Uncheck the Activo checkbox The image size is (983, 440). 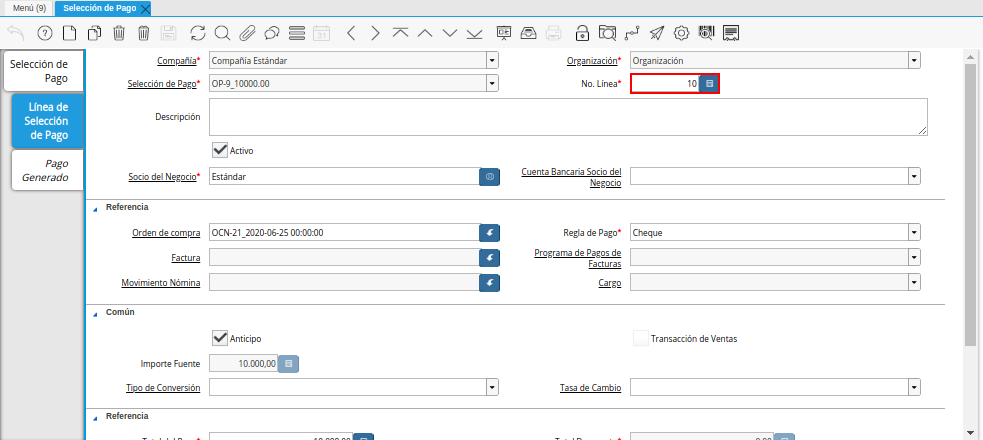coord(220,149)
